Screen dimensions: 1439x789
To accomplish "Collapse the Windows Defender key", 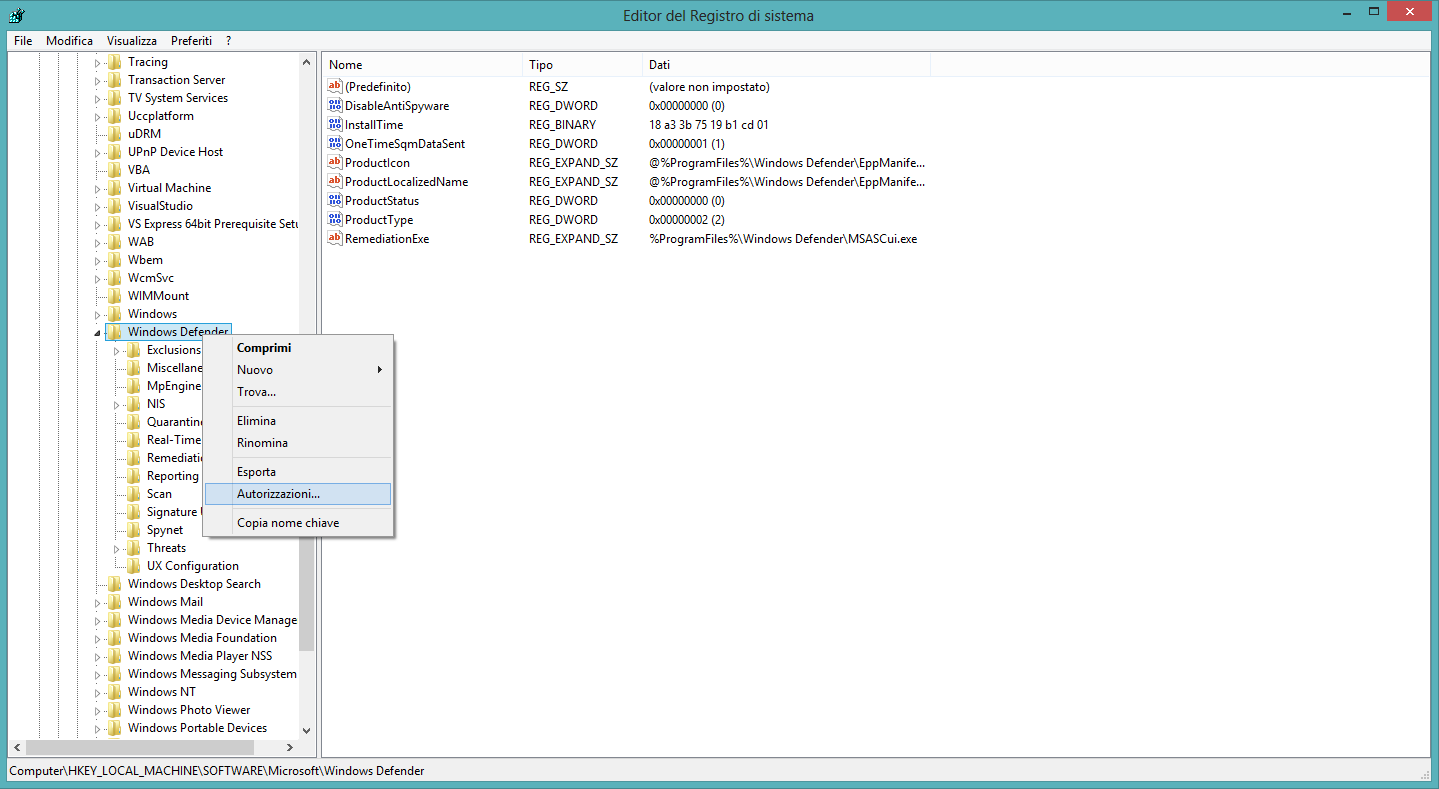I will pyautogui.click(x=98, y=333).
